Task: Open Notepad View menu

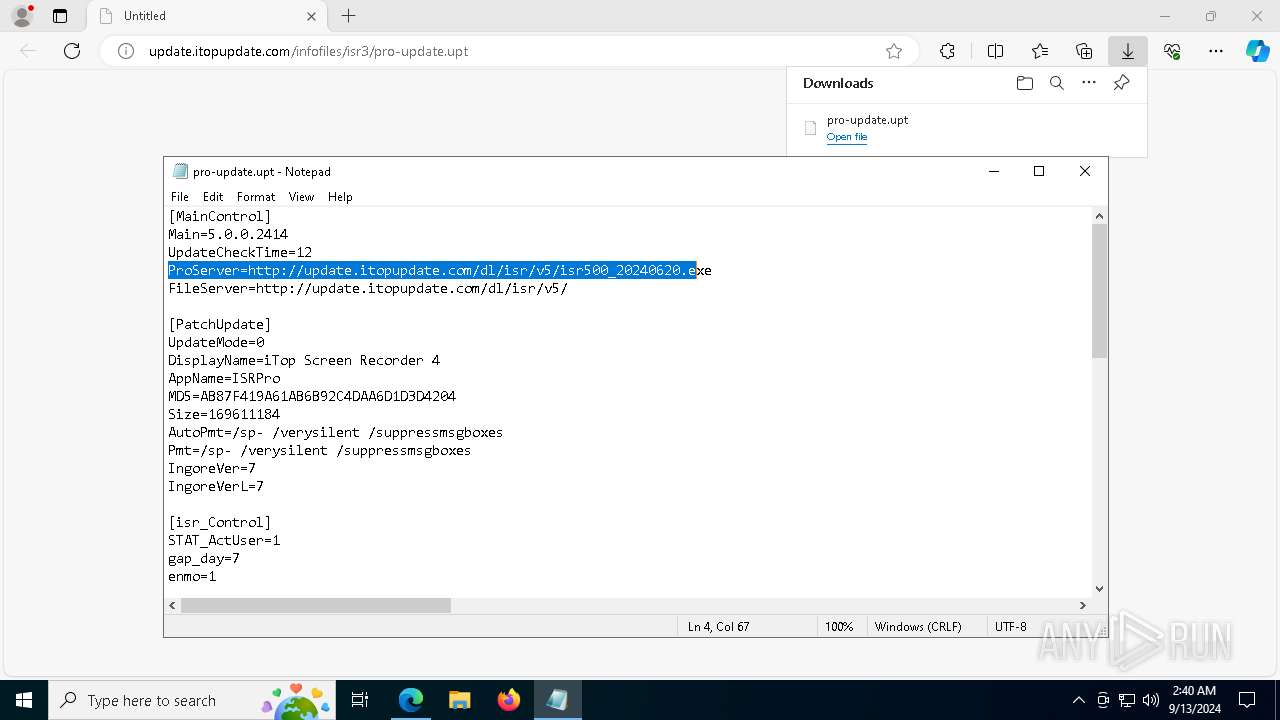Action: click(x=301, y=197)
